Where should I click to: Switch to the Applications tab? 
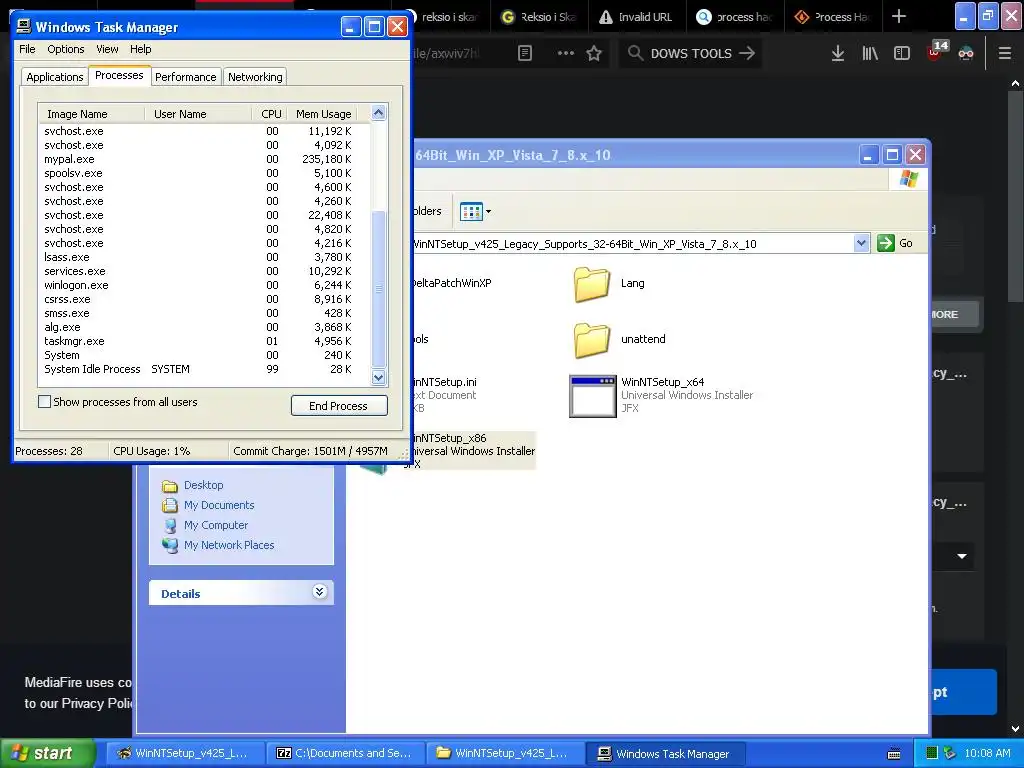pos(55,77)
